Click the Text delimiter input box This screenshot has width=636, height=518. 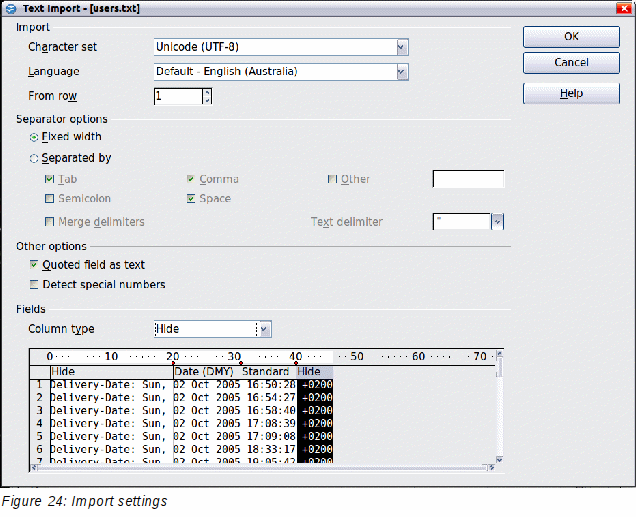[462, 222]
